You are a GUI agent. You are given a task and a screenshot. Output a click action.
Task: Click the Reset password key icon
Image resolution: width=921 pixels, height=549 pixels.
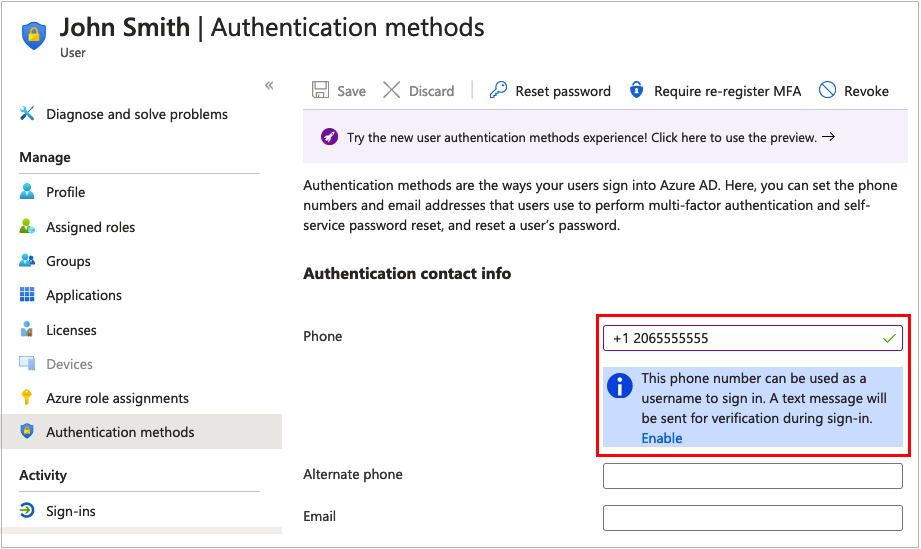[x=498, y=91]
